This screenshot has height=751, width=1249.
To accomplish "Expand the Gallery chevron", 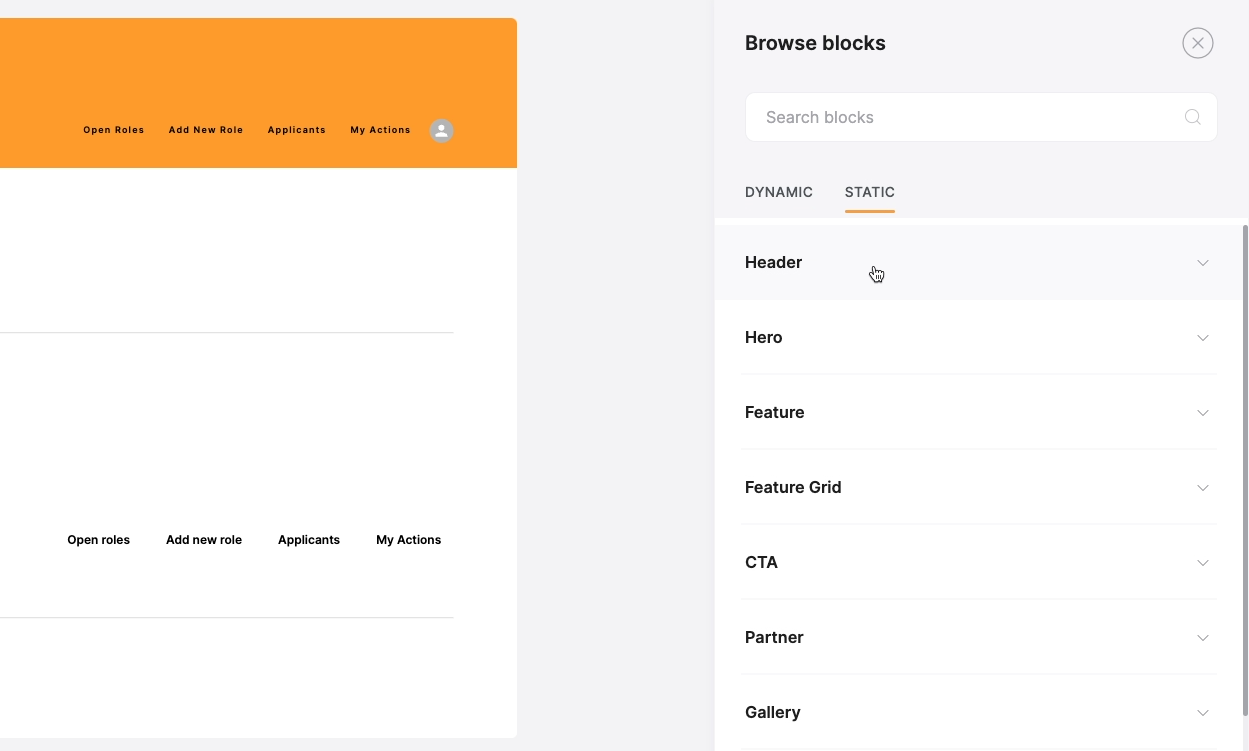I will pos(1202,713).
